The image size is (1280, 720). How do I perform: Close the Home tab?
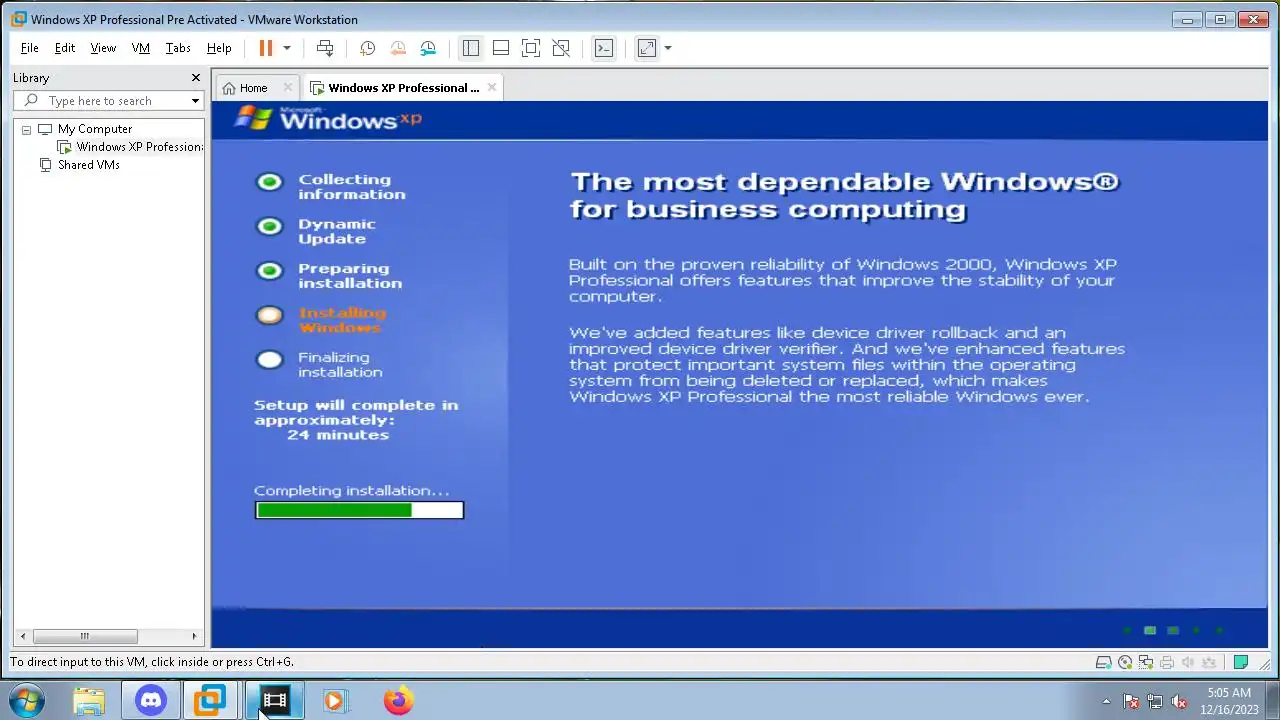[288, 88]
